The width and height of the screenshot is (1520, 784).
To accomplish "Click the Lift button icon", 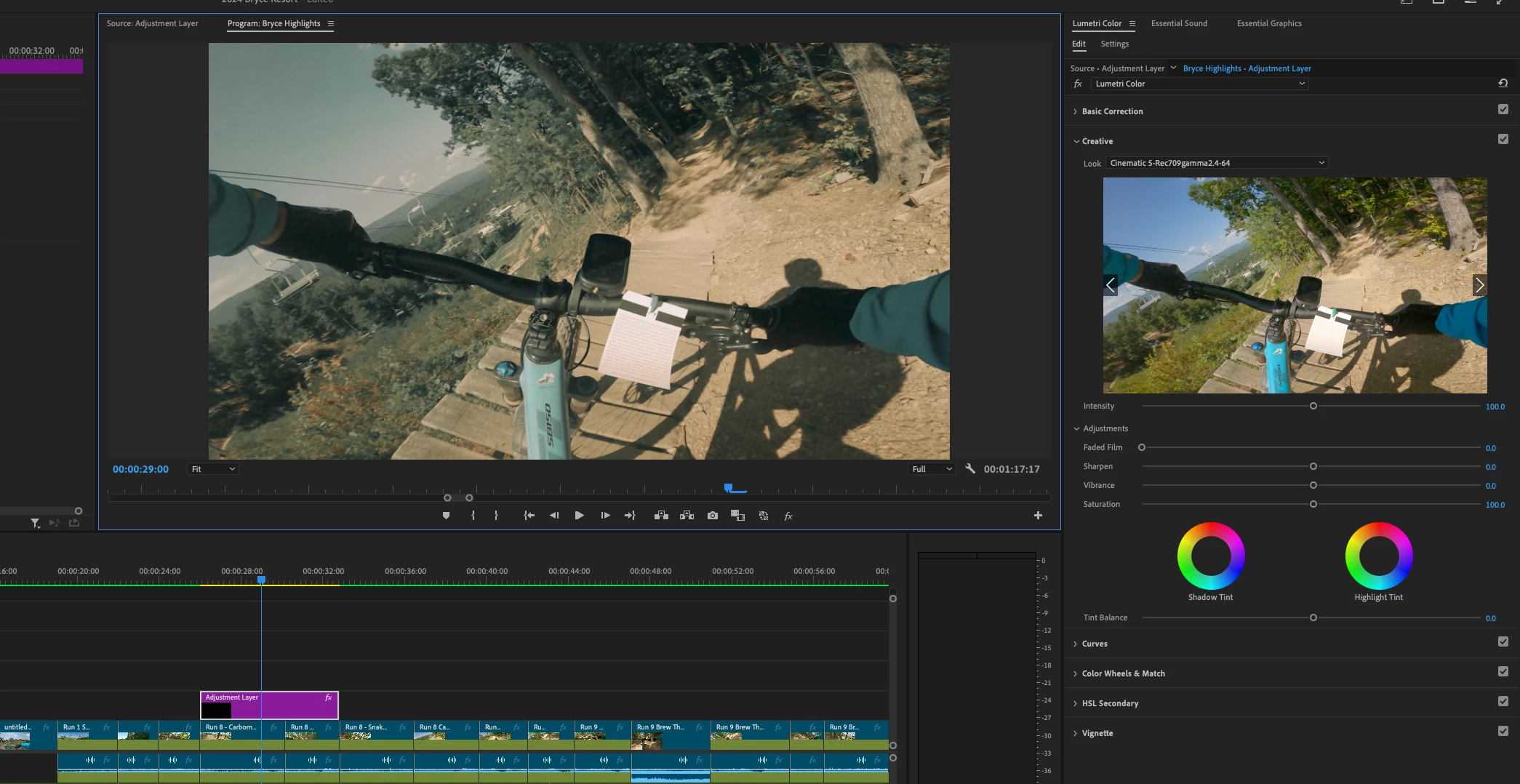I will (661, 516).
